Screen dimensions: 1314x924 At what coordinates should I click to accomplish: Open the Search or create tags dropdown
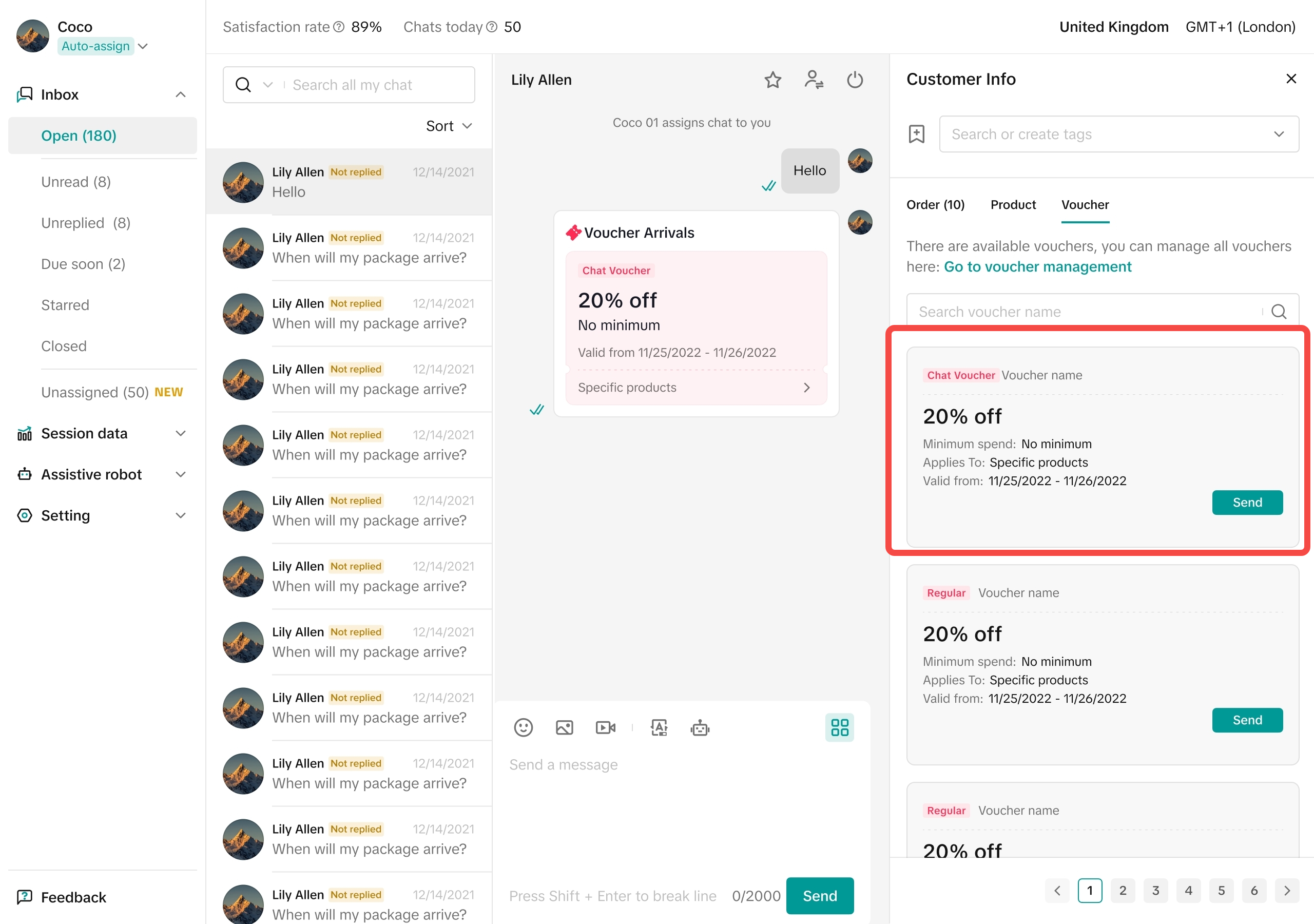click(1118, 134)
